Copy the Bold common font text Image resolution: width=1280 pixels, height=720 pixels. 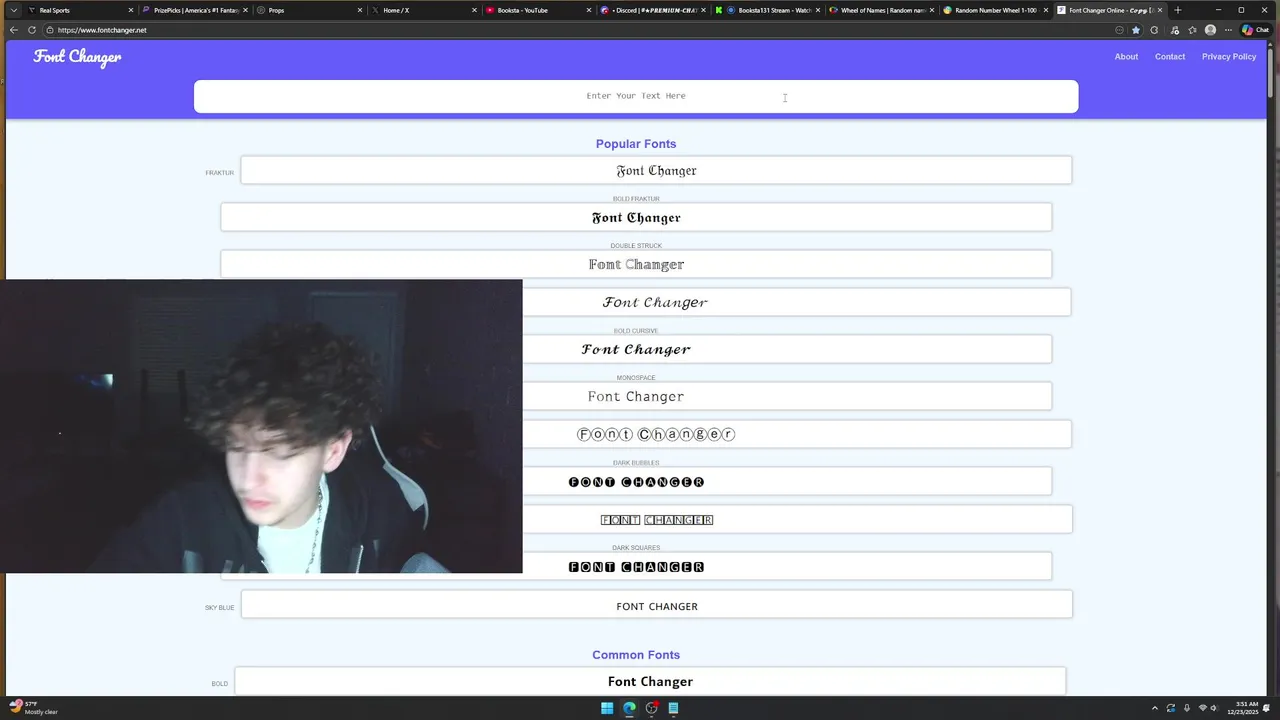(650, 681)
